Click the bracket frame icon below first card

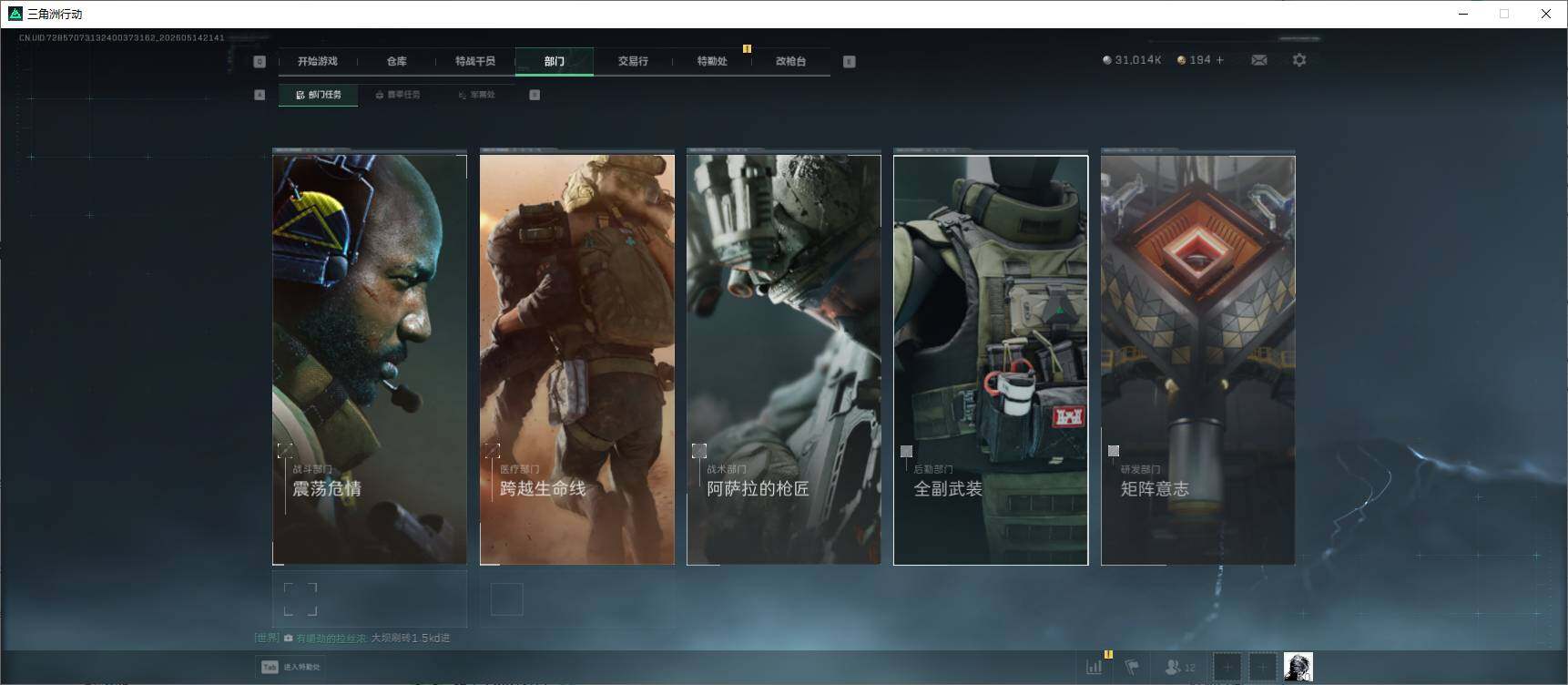tap(300, 599)
